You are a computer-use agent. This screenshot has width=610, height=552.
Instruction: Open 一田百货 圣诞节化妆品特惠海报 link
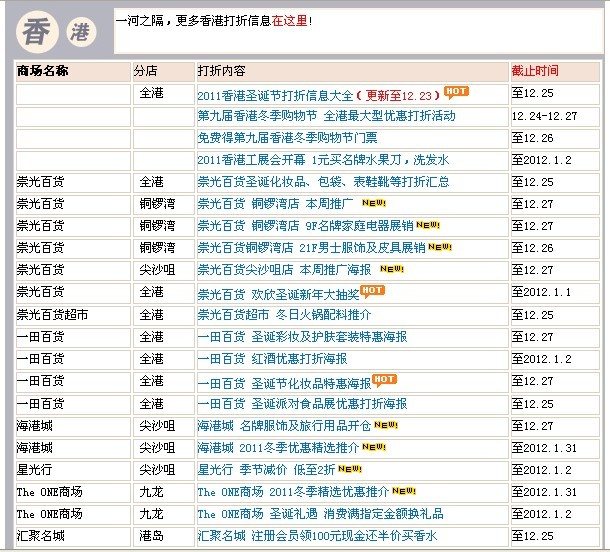click(x=284, y=384)
